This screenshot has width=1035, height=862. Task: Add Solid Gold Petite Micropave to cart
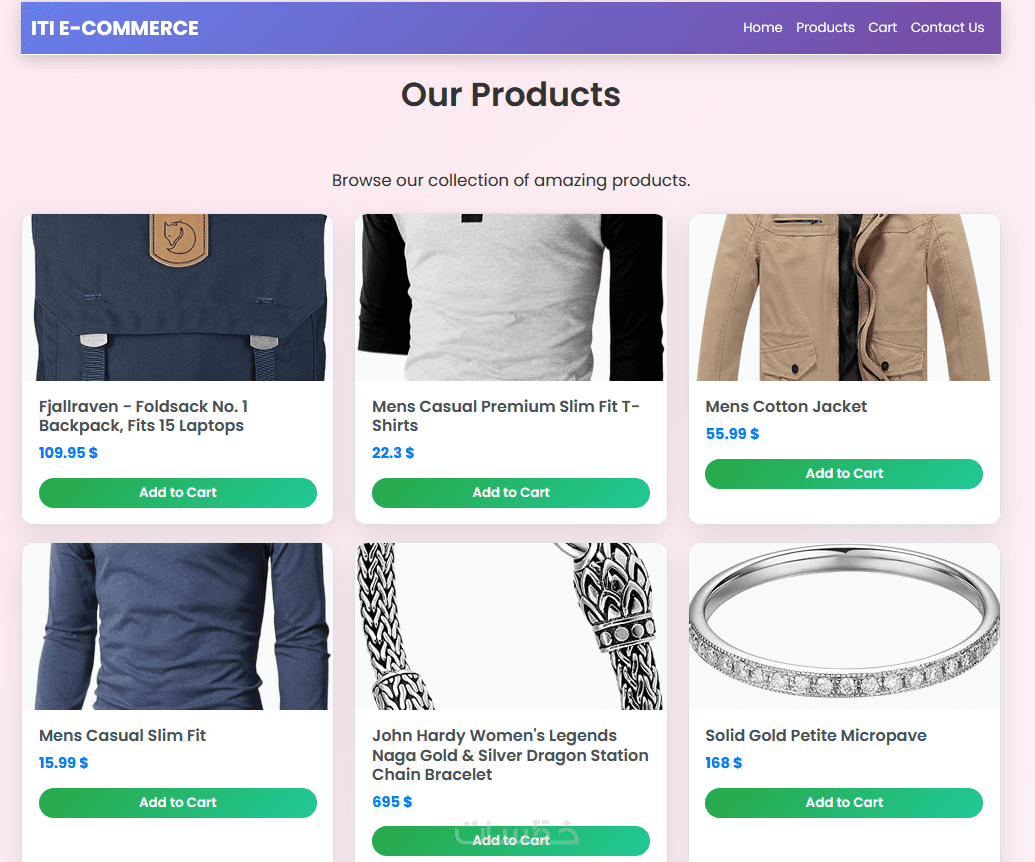coord(844,803)
